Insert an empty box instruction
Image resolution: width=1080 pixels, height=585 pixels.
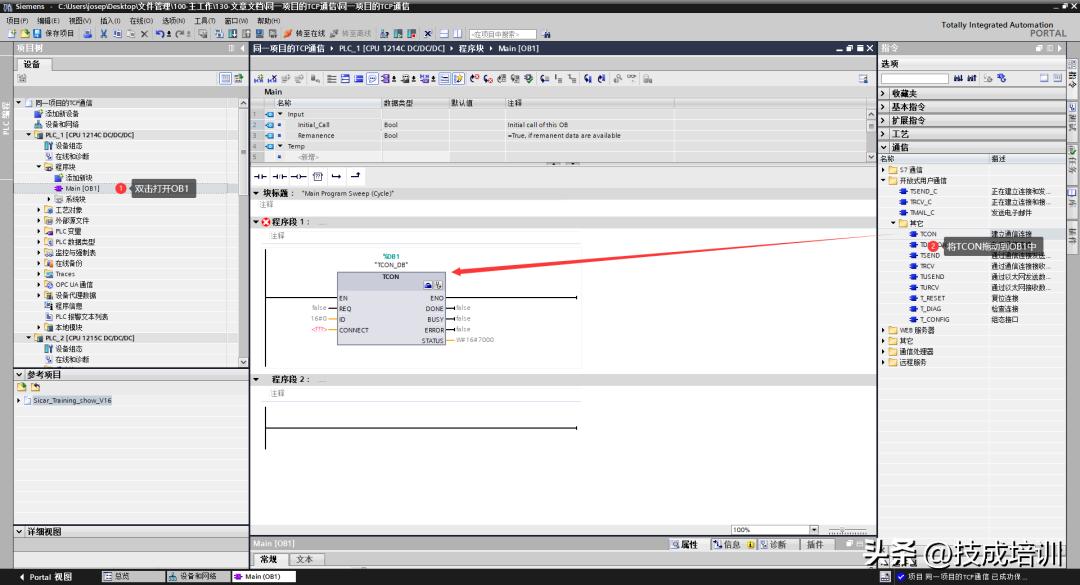pos(318,176)
